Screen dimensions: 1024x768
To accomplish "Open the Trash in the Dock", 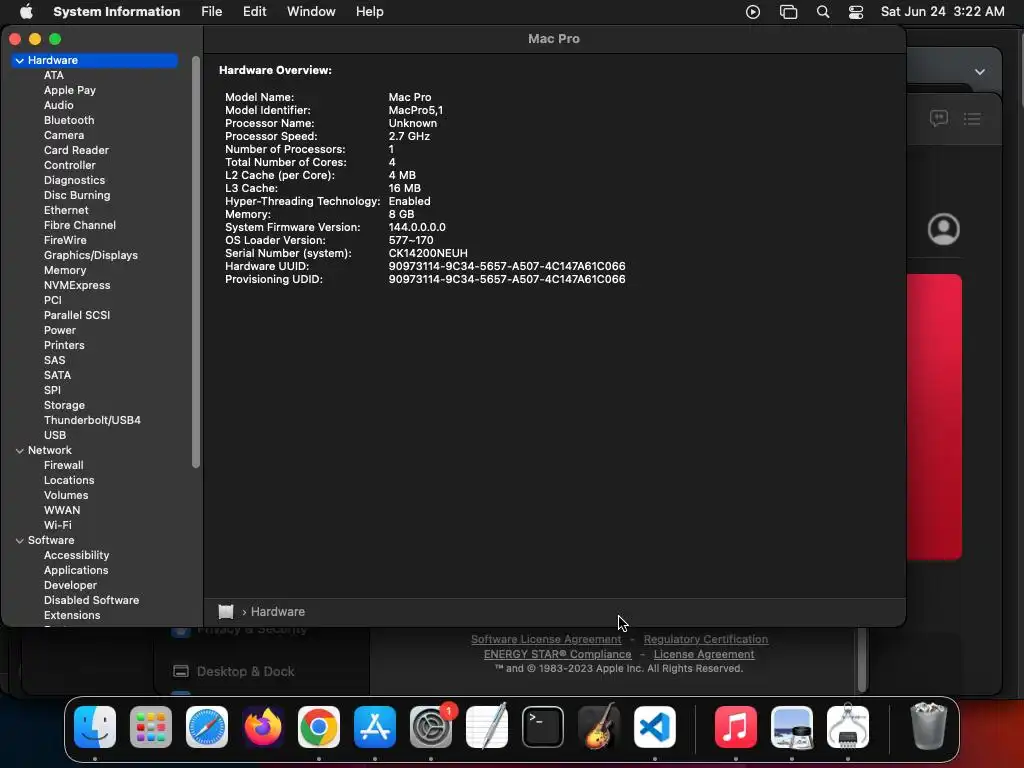I will coord(929,727).
